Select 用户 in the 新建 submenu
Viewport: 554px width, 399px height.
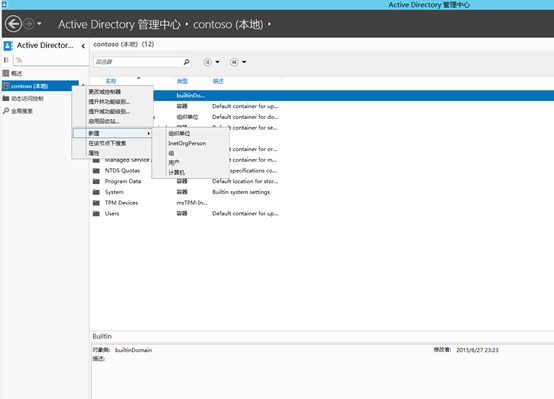point(173,163)
